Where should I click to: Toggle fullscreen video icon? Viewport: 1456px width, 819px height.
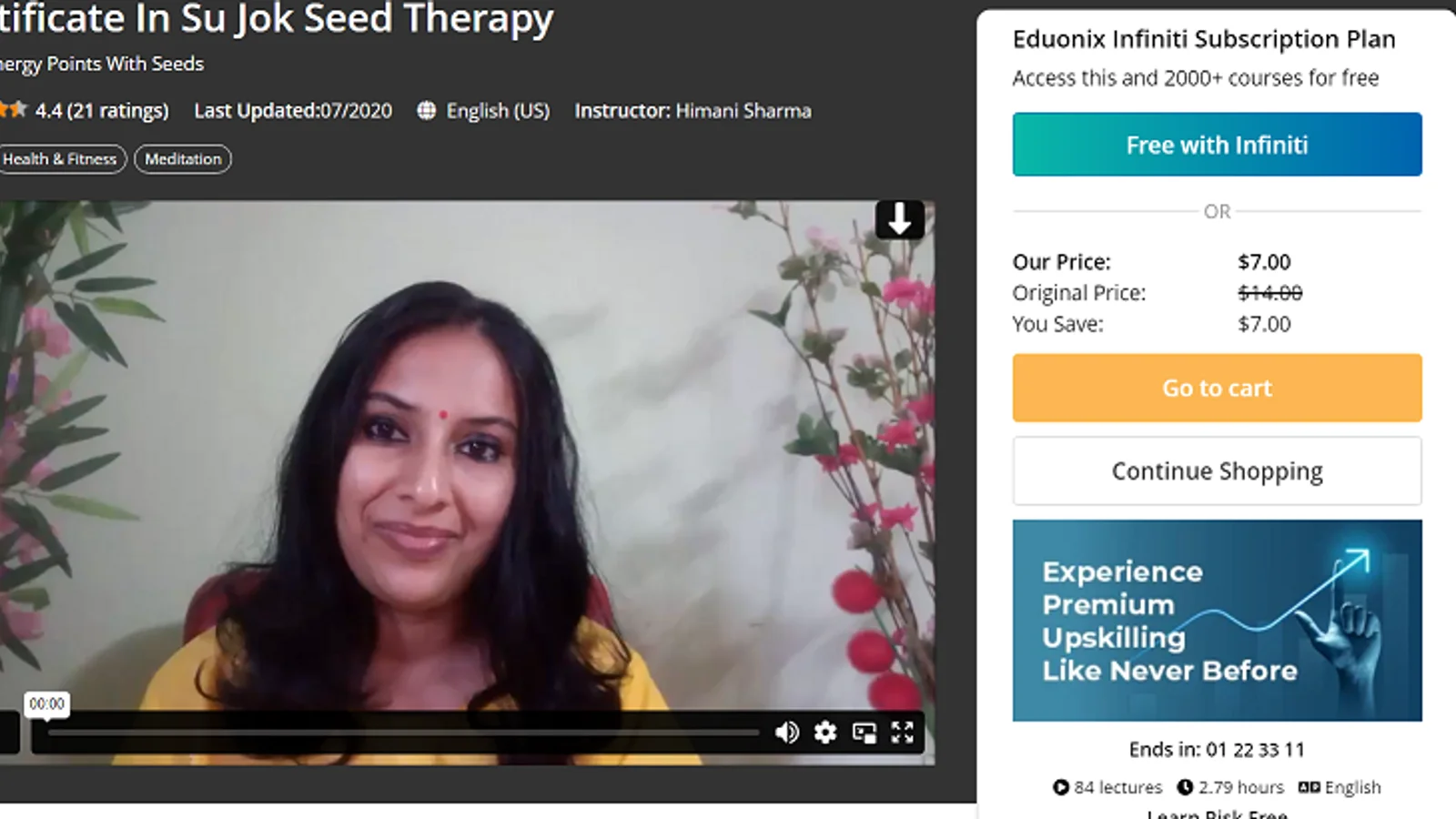(903, 733)
